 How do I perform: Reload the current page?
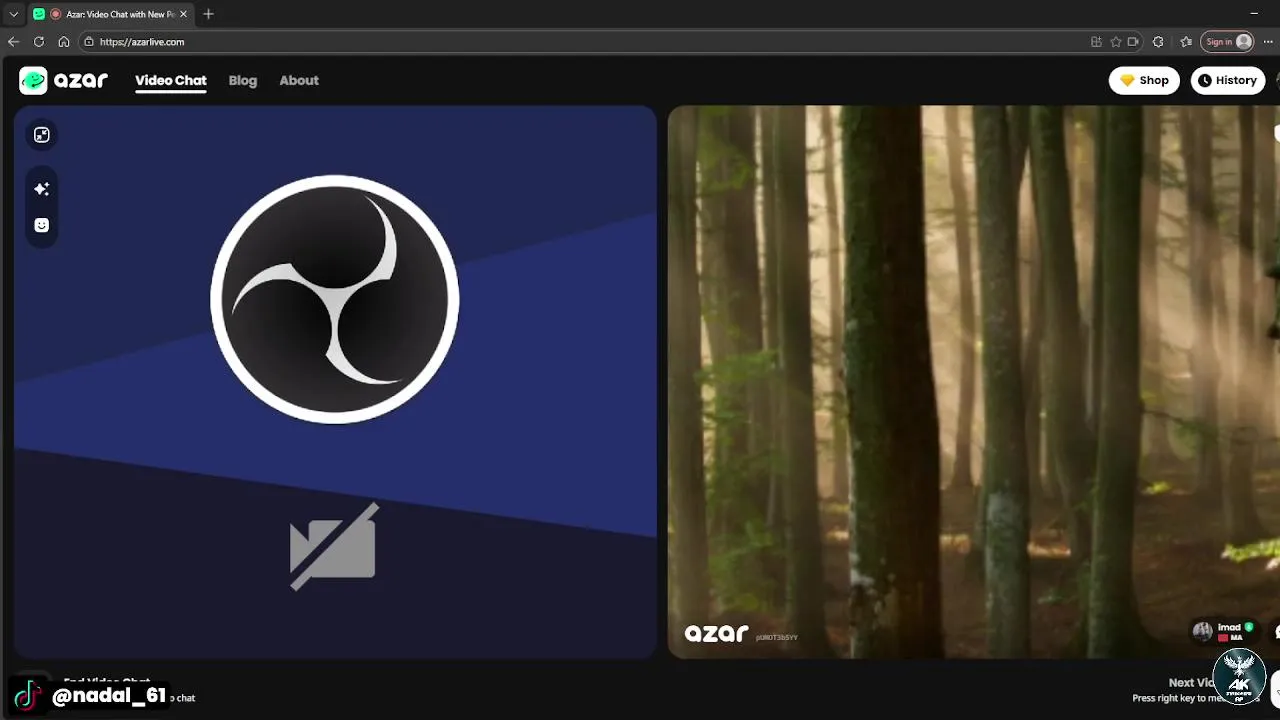coord(39,42)
